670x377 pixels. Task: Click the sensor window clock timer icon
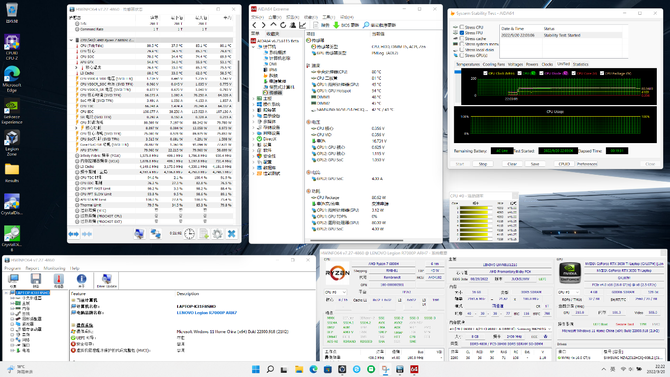click(x=189, y=234)
